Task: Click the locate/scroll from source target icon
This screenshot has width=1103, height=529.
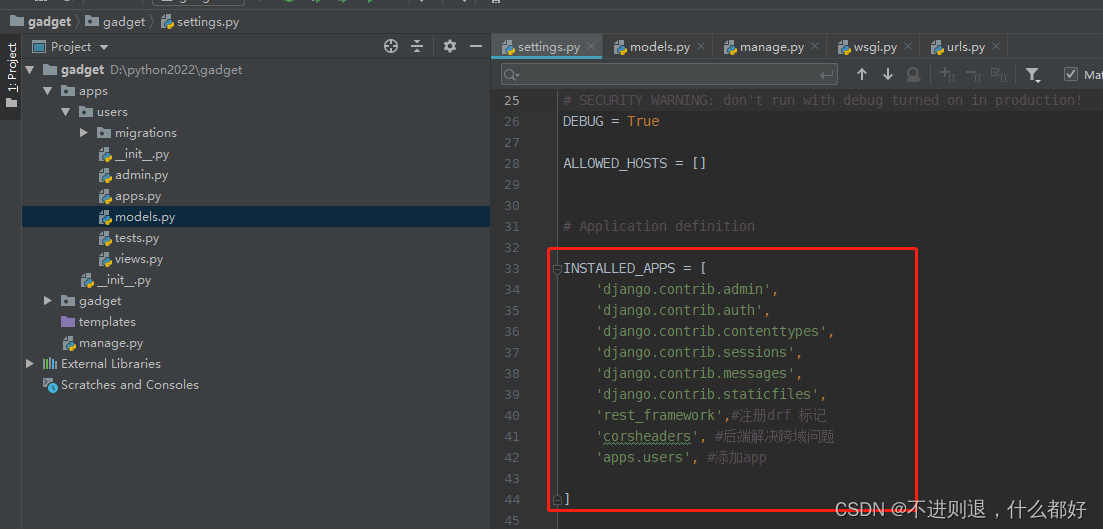Action: (391, 46)
